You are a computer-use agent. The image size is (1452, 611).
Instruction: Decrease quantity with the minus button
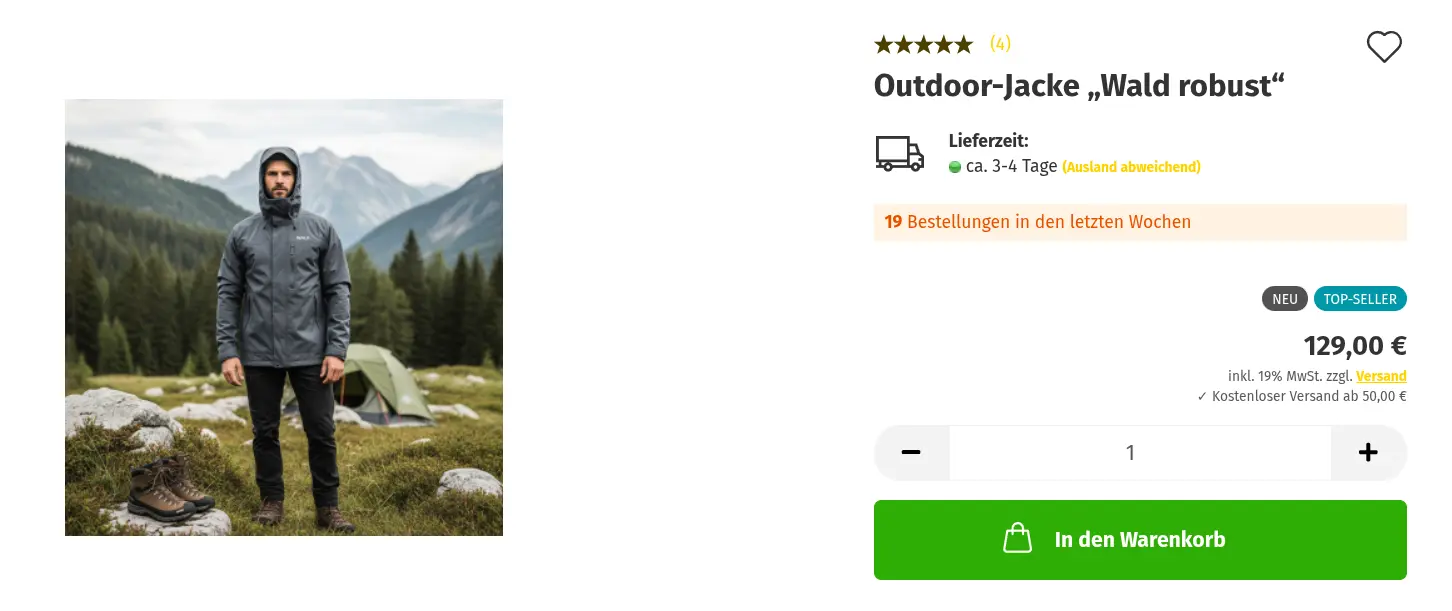coord(911,453)
